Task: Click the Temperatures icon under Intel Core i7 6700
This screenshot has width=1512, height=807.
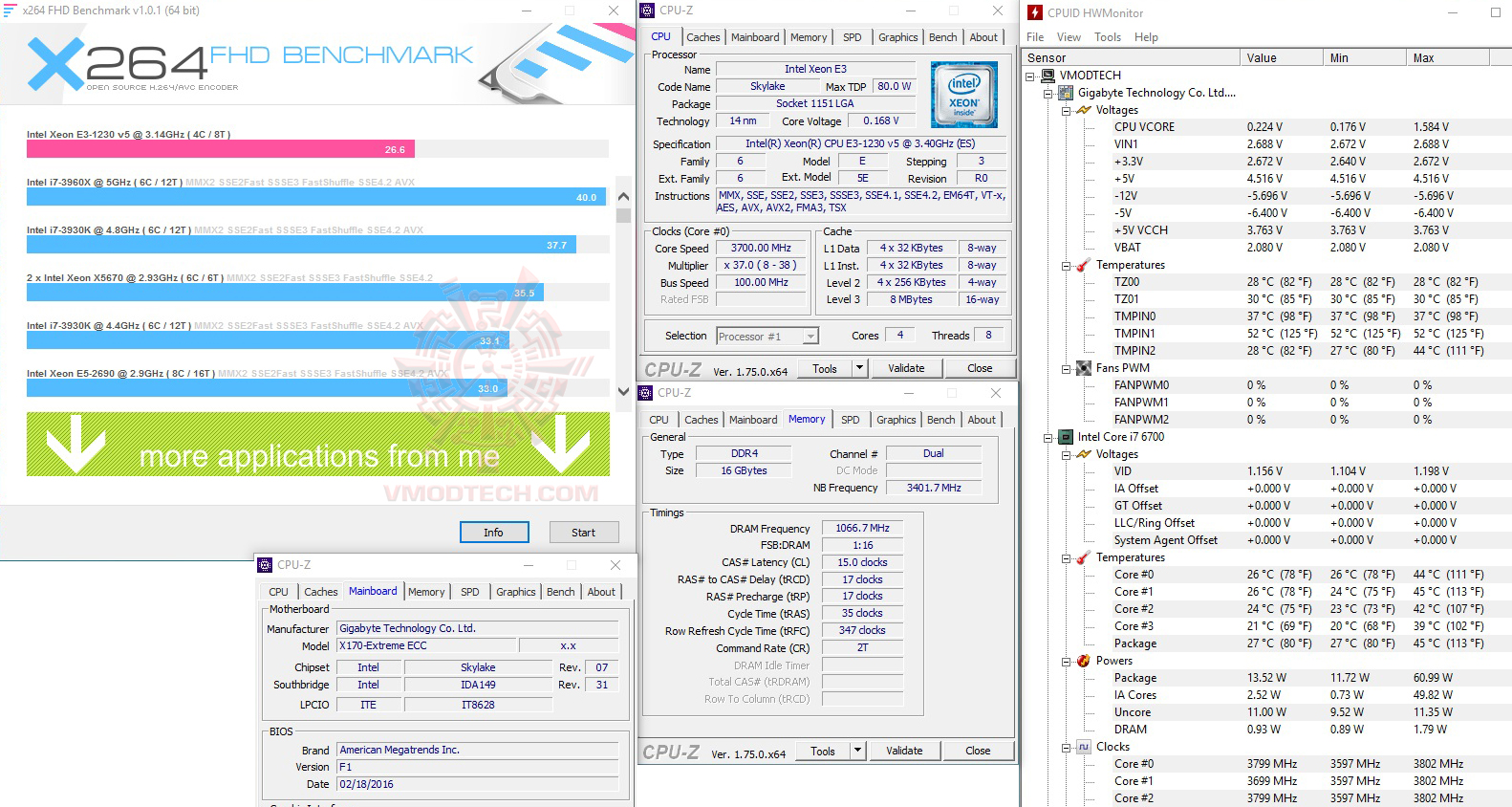Action: 1084,557
